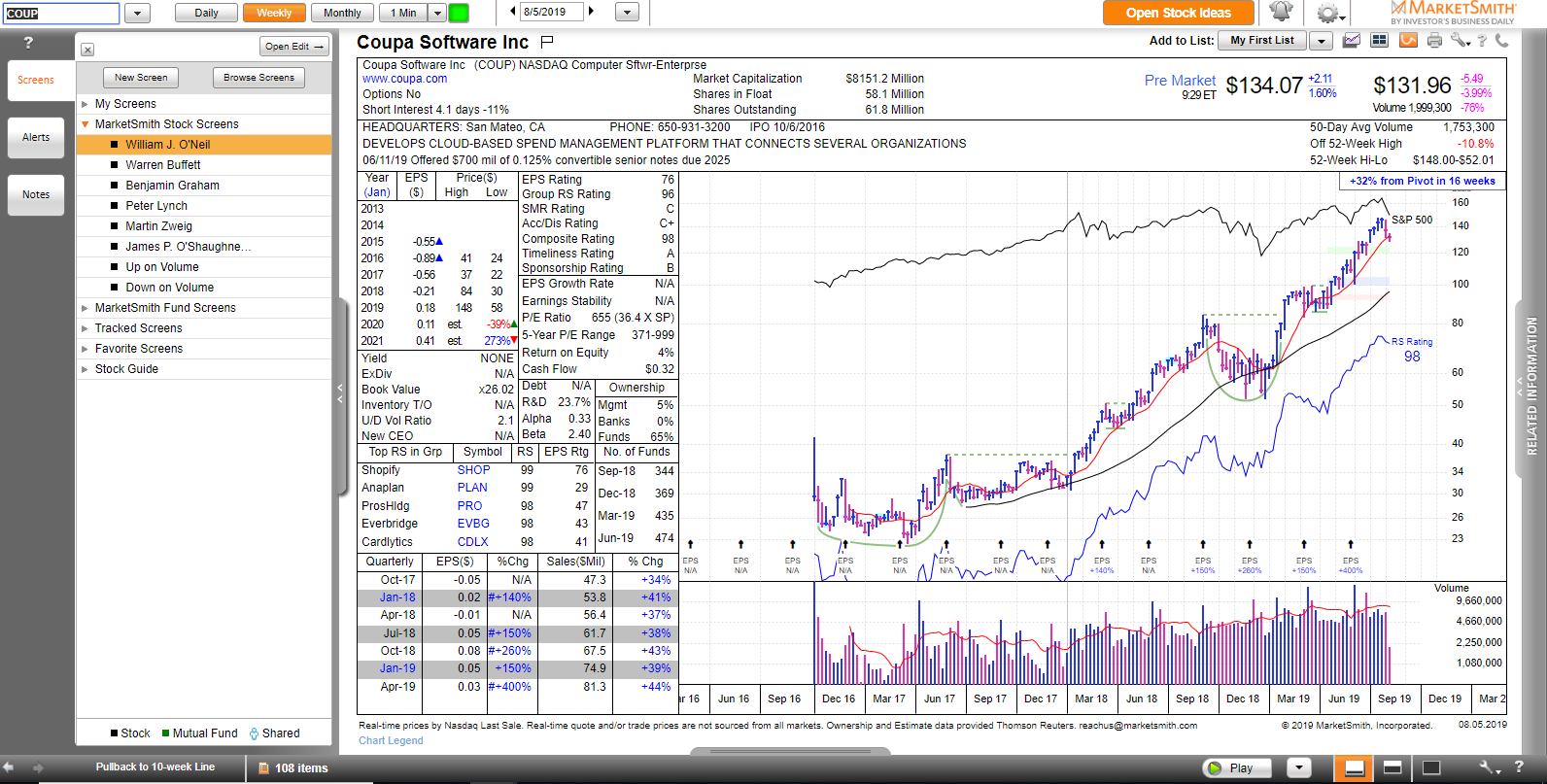Open the wrench tools icon near printer
The width and height of the screenshot is (1547, 784).
pyautogui.click(x=1460, y=41)
